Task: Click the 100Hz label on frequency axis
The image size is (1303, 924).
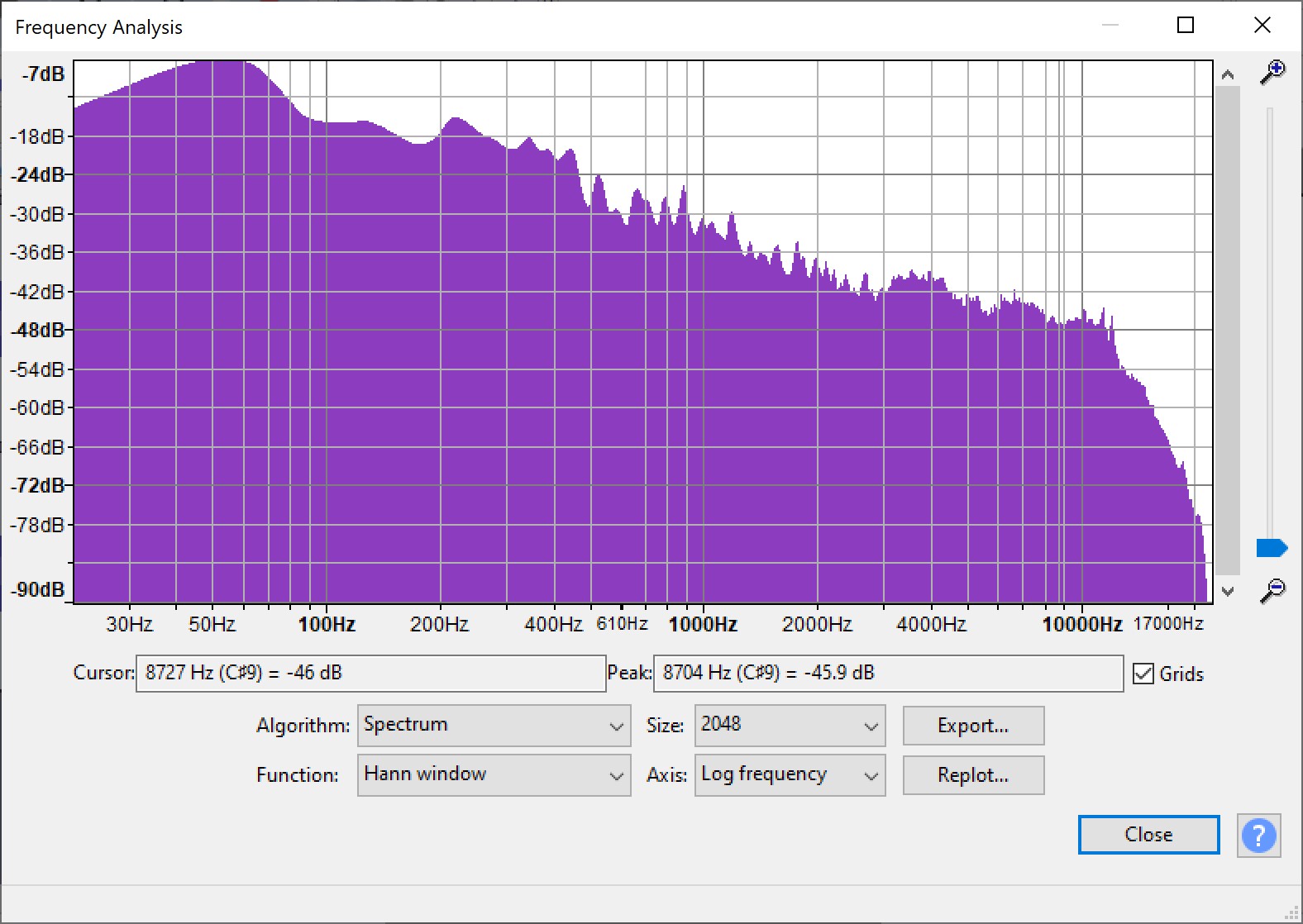Action: (x=327, y=624)
